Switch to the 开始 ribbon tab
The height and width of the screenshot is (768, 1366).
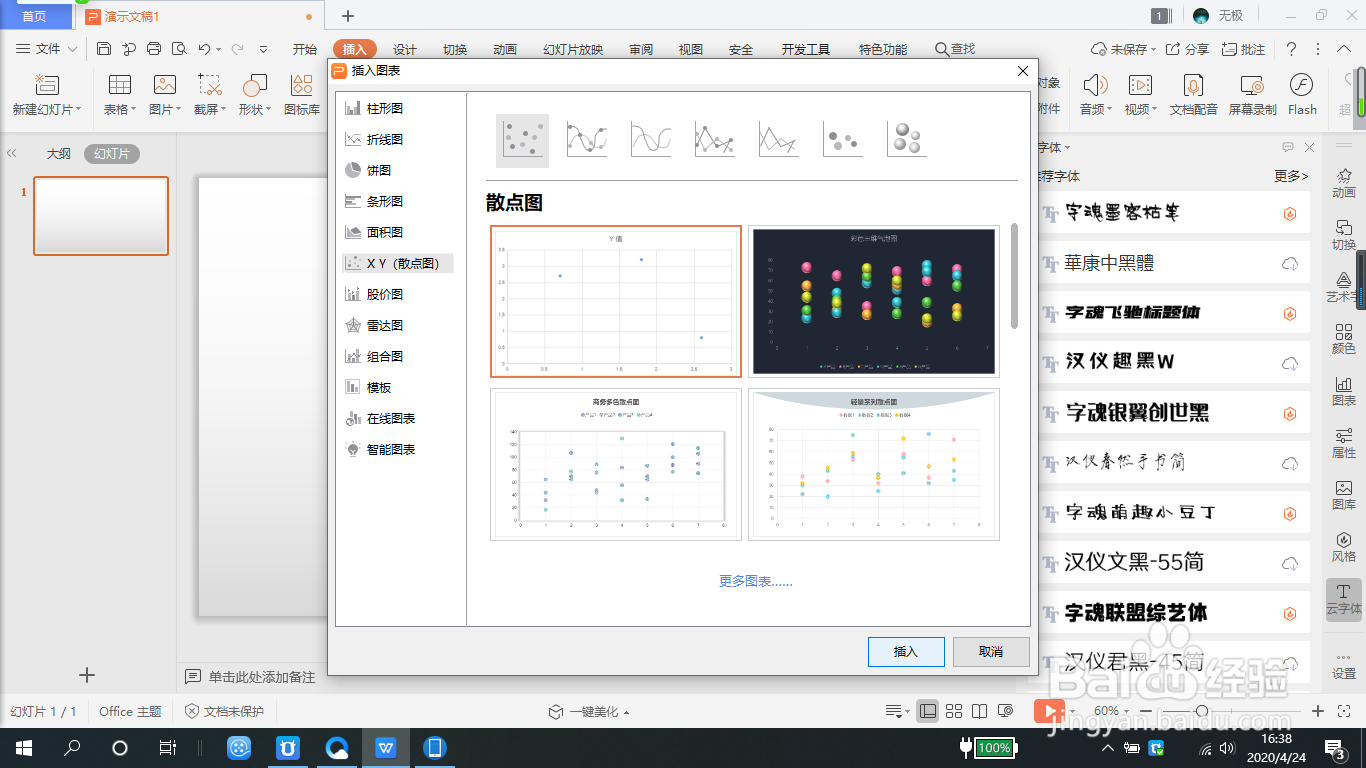tap(305, 49)
